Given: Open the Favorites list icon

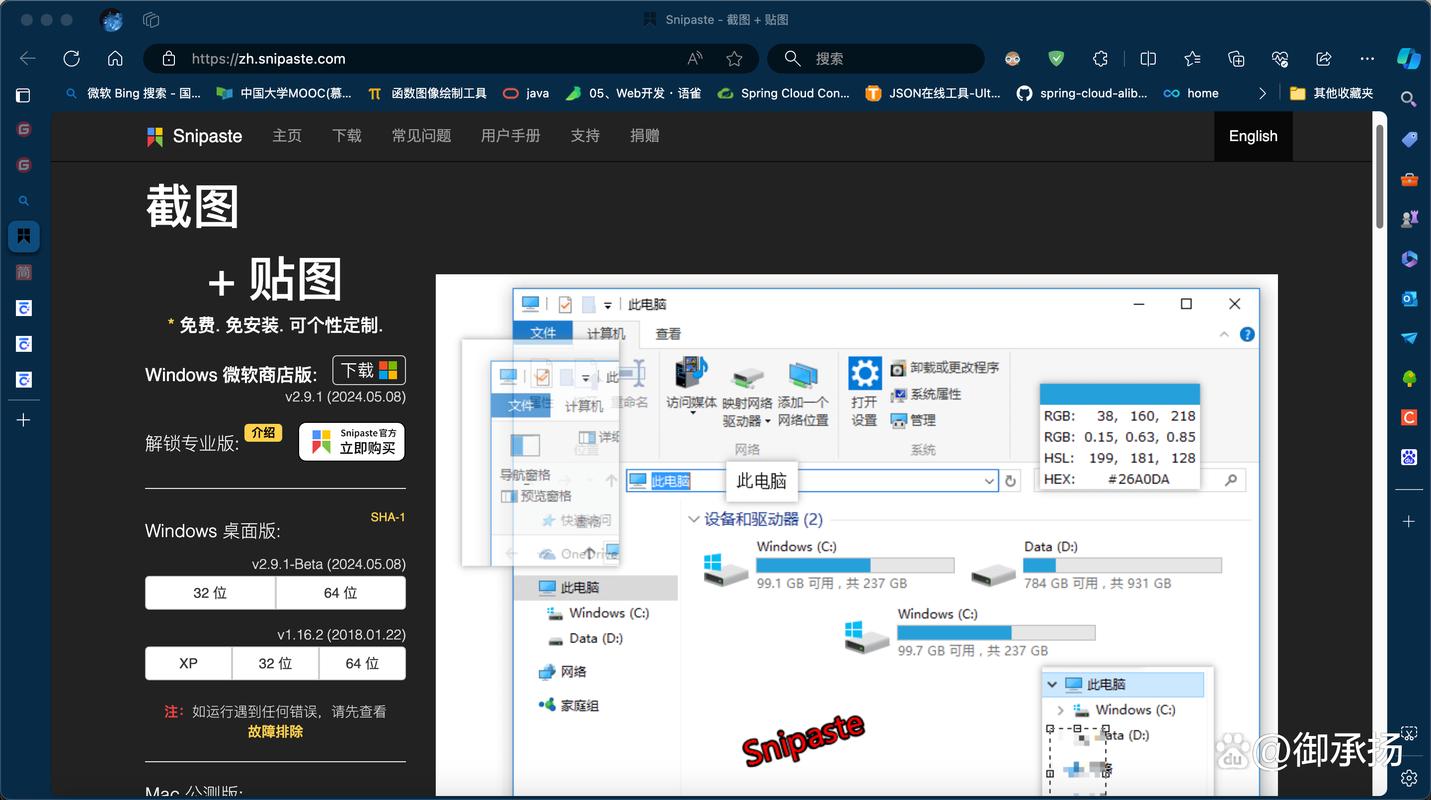Looking at the screenshot, I should click(x=1192, y=59).
